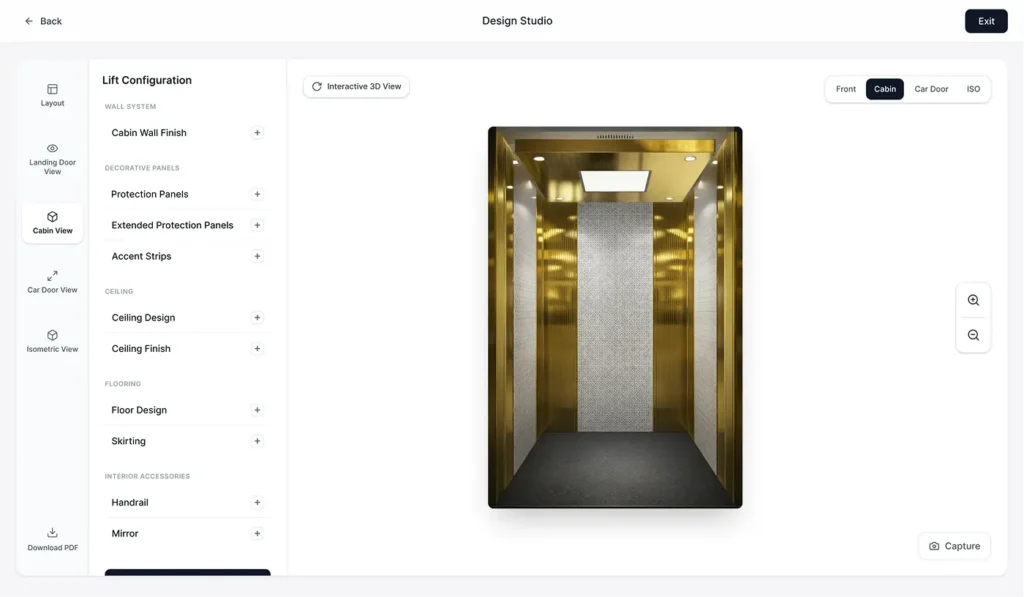
Task: Select Isometric View in sidebar
Action: tap(52, 336)
